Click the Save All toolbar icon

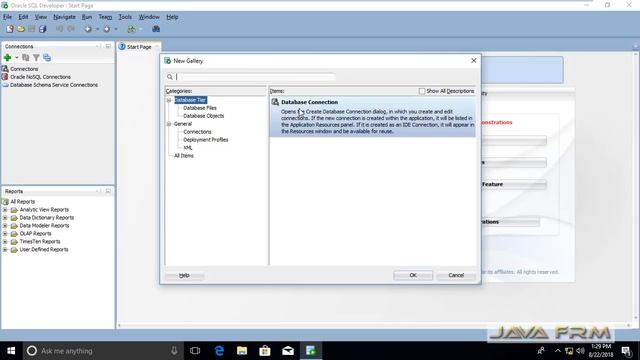pyautogui.click(x=42, y=29)
